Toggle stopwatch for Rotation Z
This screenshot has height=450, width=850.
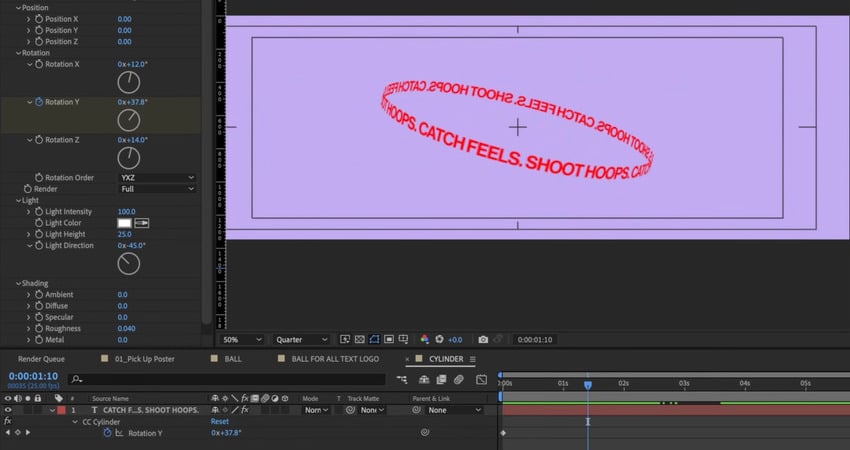(39, 140)
